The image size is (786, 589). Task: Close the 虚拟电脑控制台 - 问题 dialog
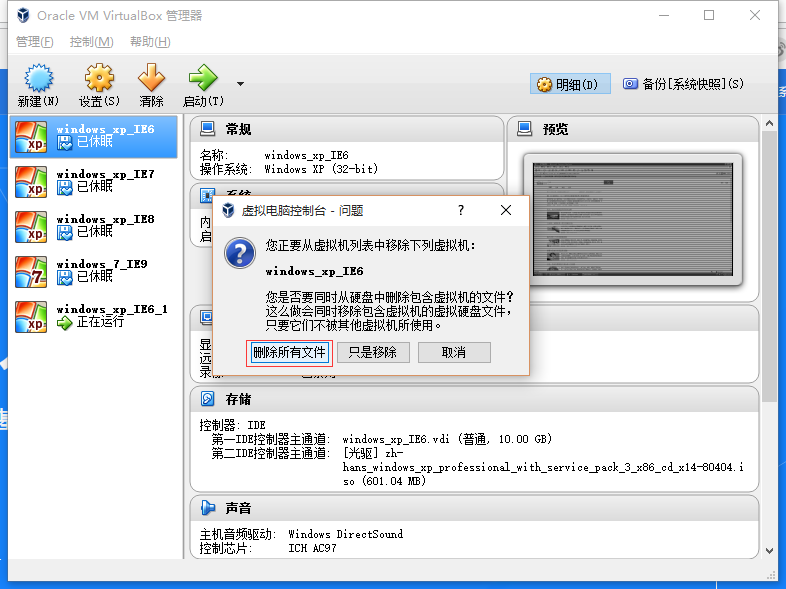point(506,210)
